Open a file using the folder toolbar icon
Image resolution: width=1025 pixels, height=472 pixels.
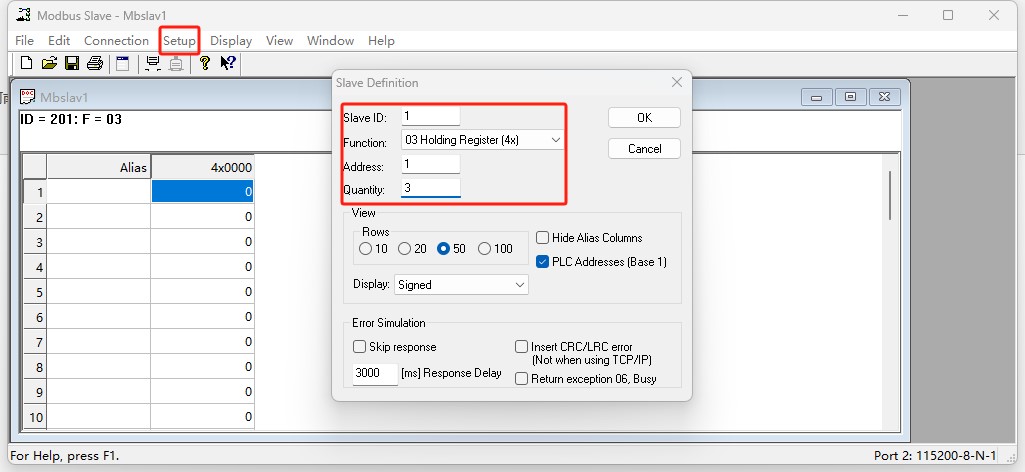coord(50,63)
